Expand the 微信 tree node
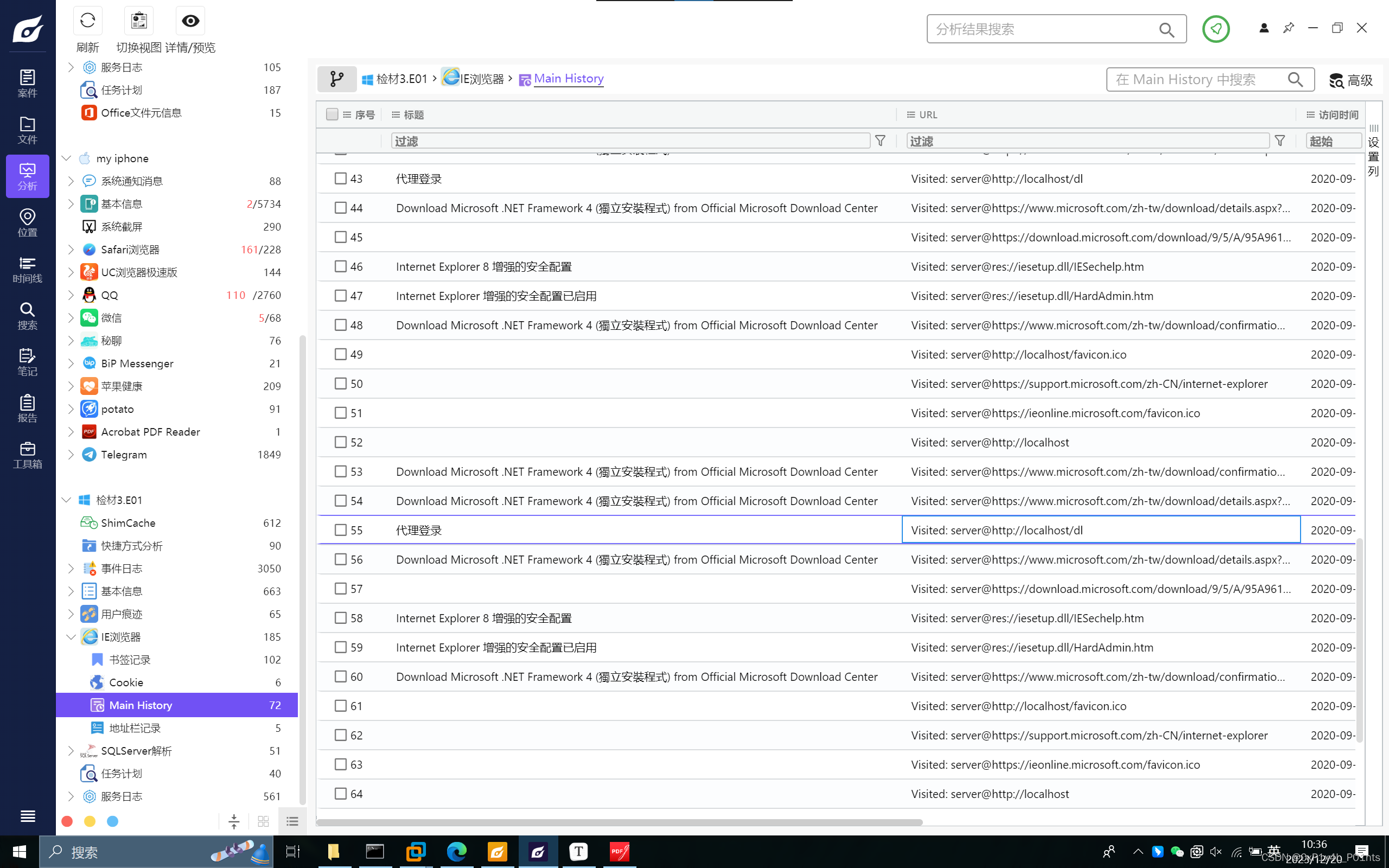 click(71, 317)
